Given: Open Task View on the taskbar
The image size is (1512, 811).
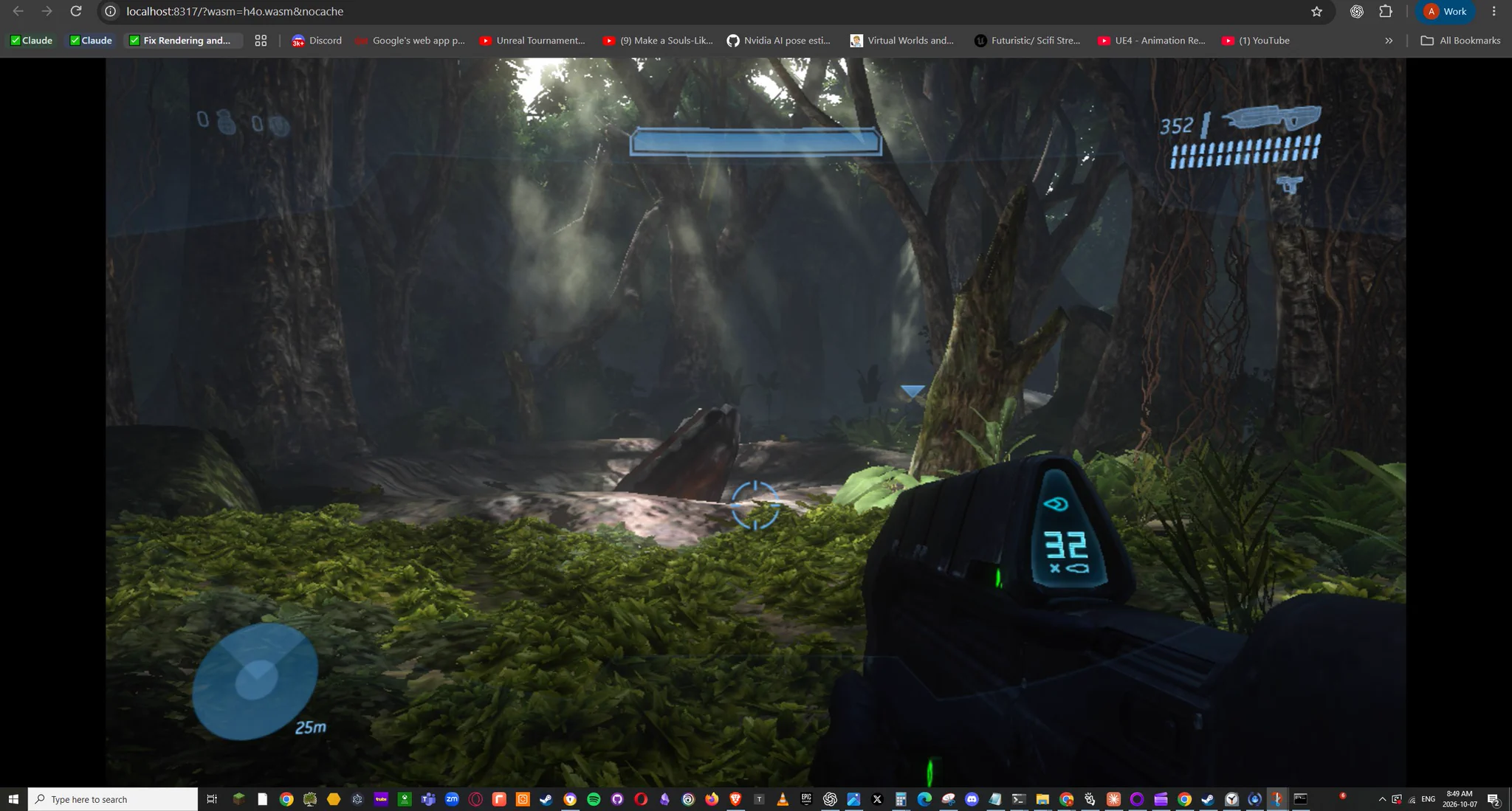Looking at the screenshot, I should pos(212,799).
